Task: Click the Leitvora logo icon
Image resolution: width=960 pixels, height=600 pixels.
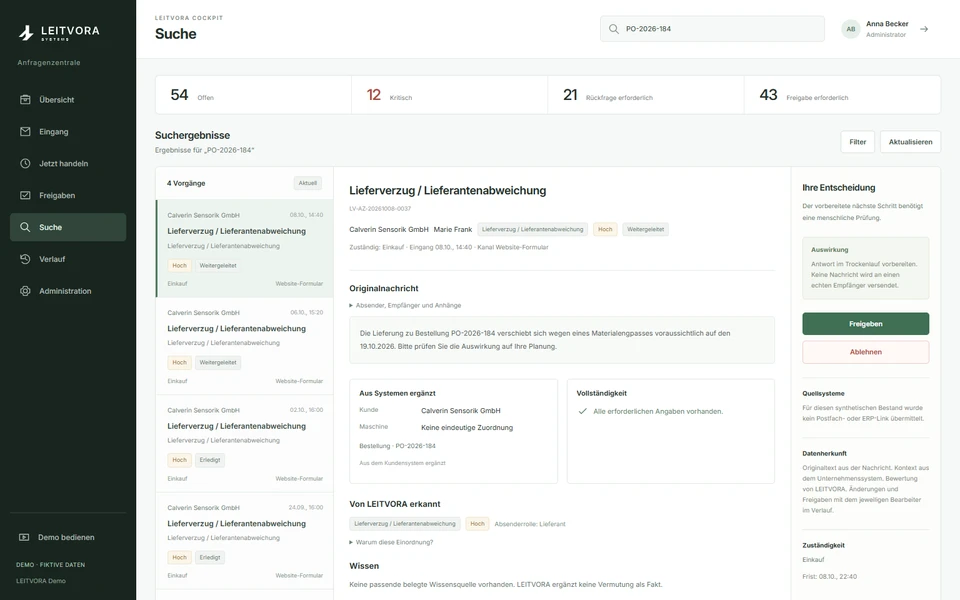Action: [x=26, y=32]
